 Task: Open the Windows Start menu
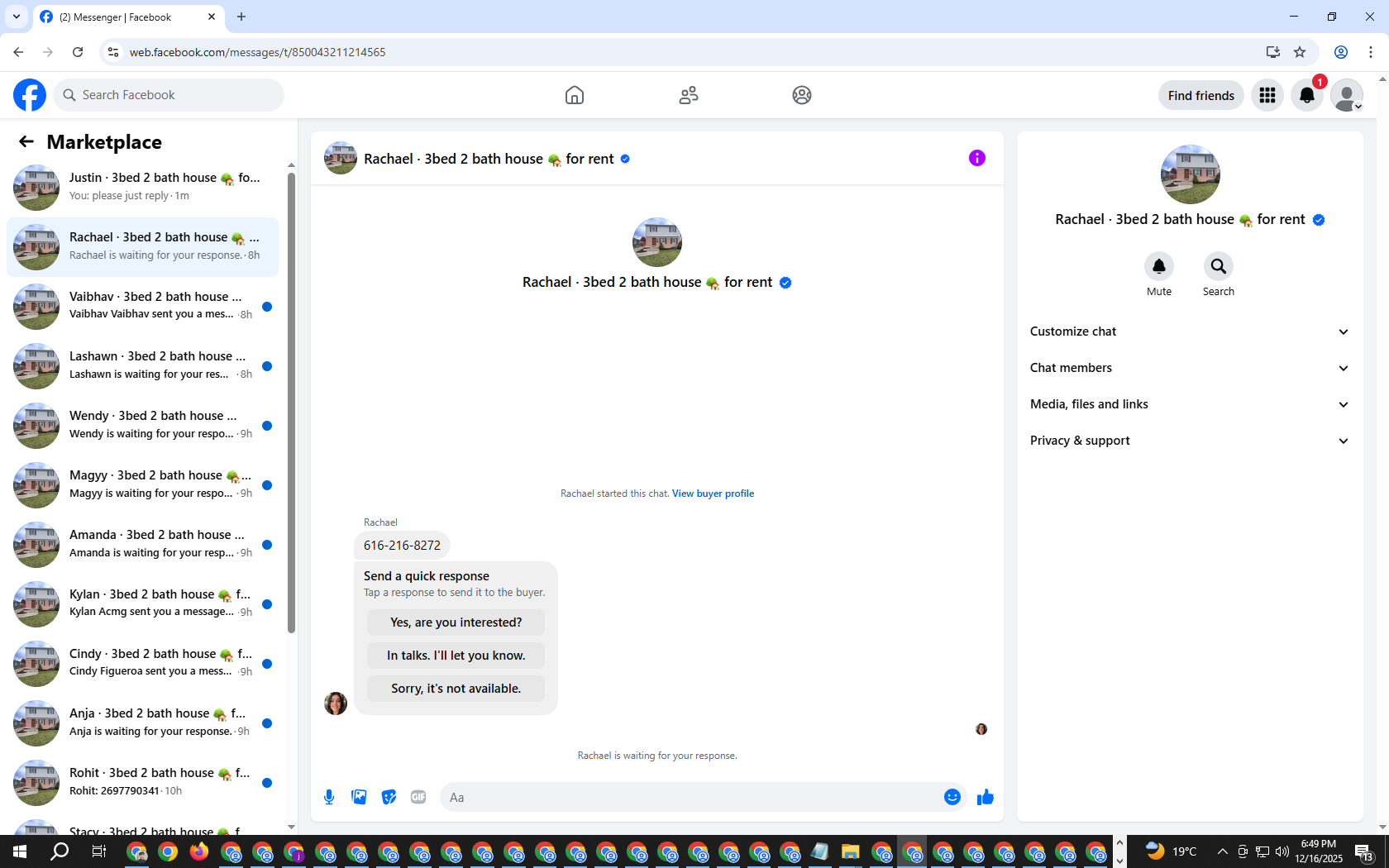pyautogui.click(x=20, y=851)
